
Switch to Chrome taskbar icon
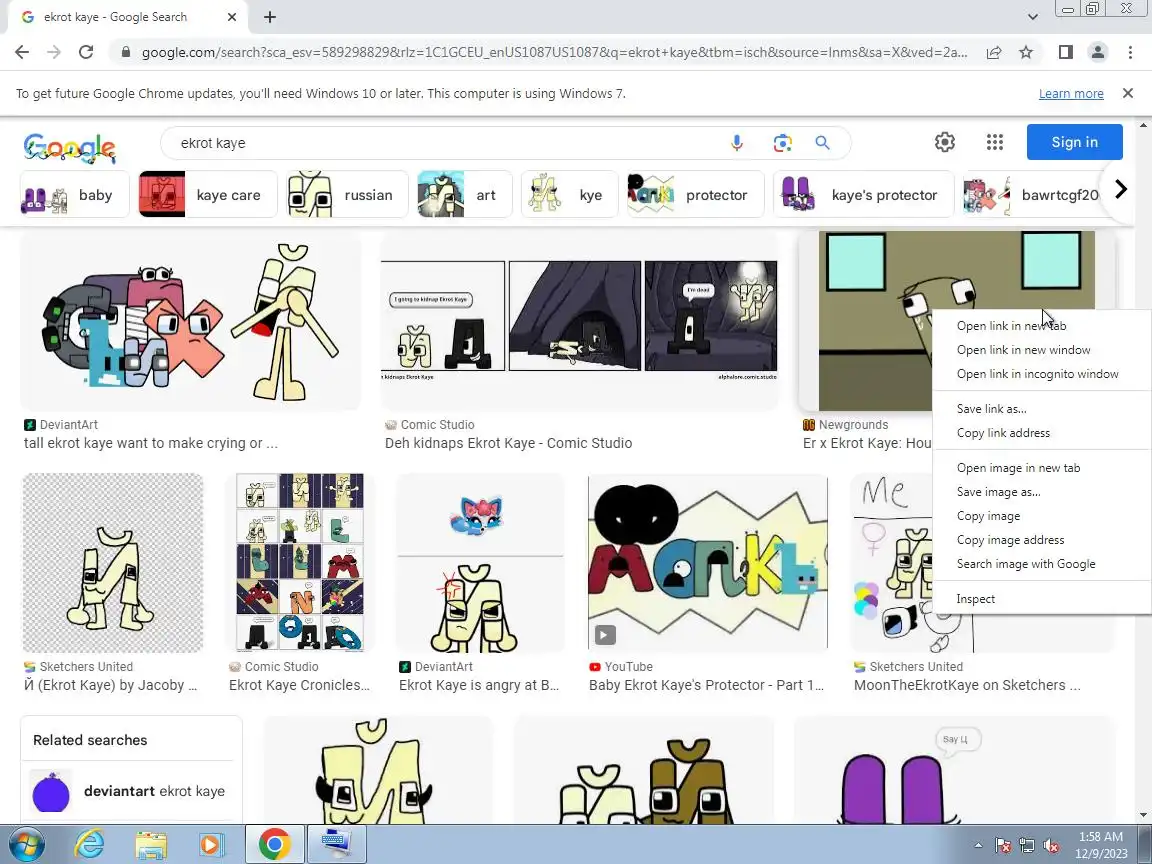pos(274,844)
